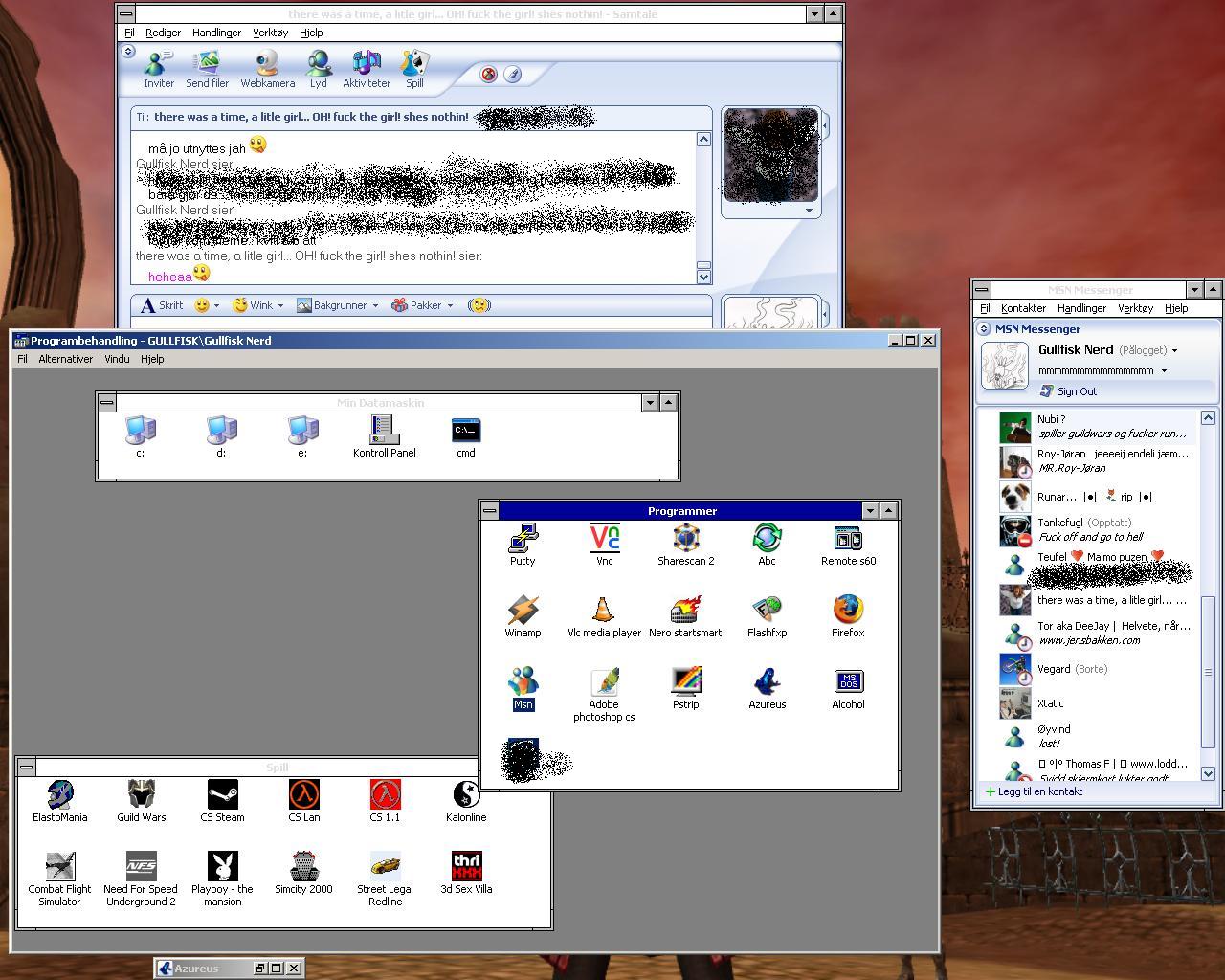
Task: Launch Winamp from Programmer group
Action: click(523, 616)
